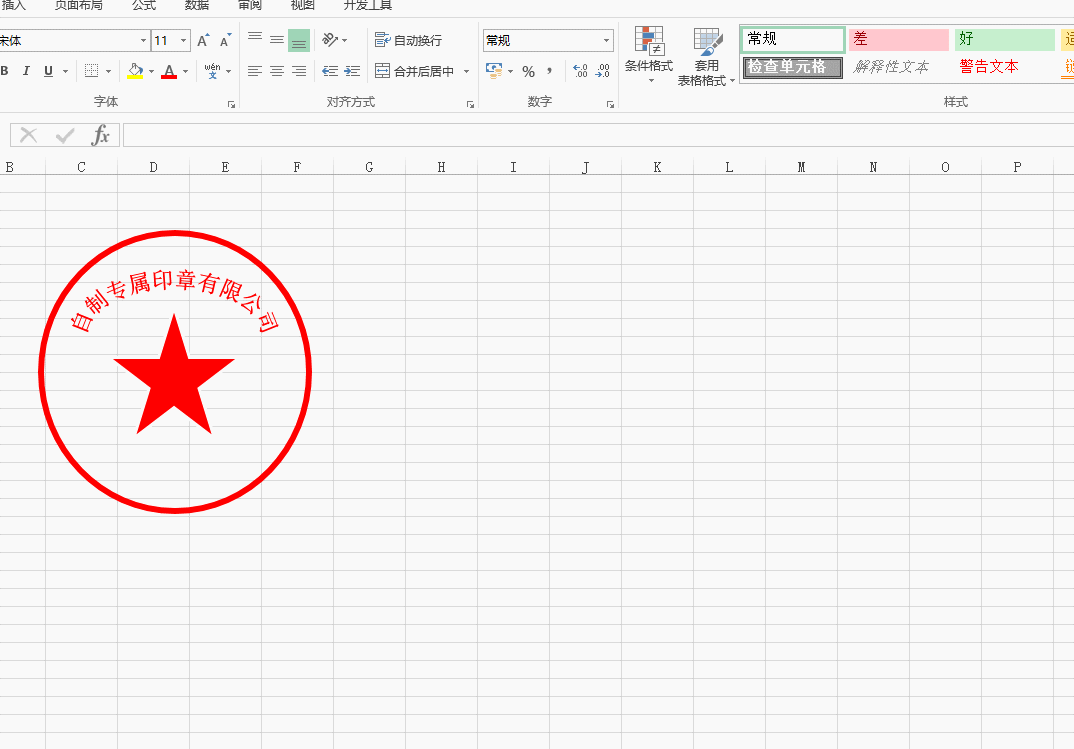The image size is (1074, 749).
Task: Apply the 检查单元格 cell style
Action: click(x=793, y=67)
